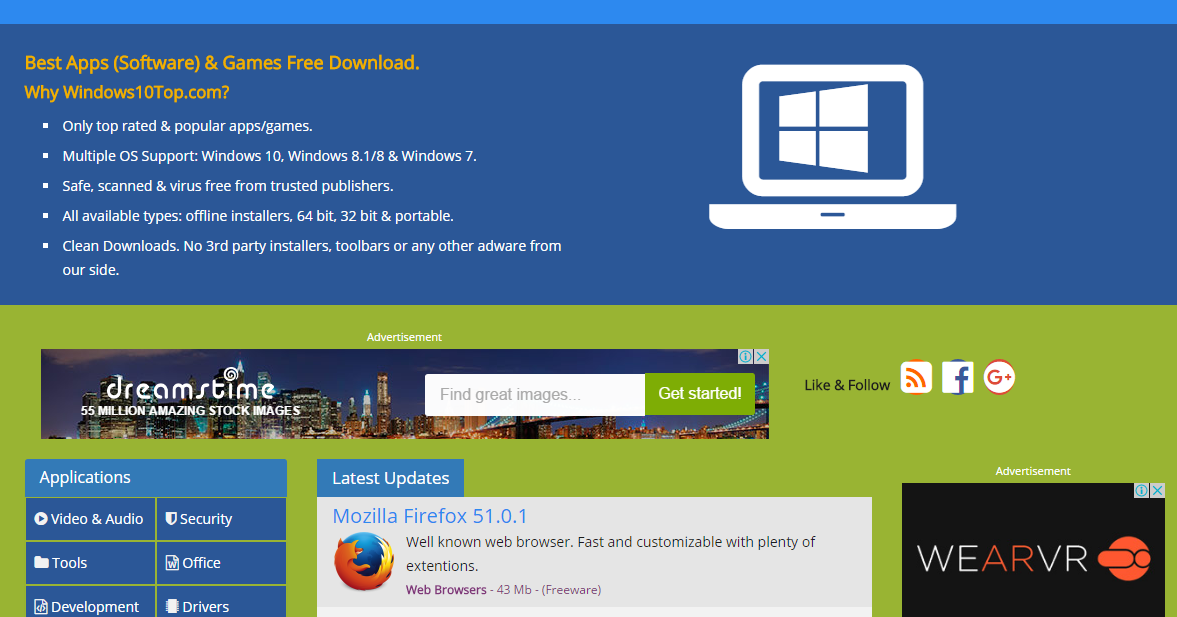The image size is (1177, 617).
Task: Click the 'Multiple OS Support' bullet text
Action: click(x=269, y=156)
